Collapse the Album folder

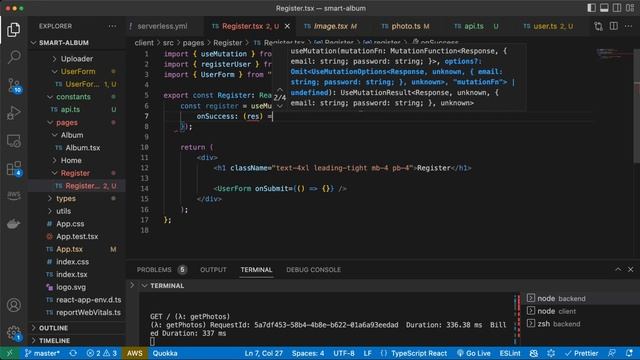(72, 135)
